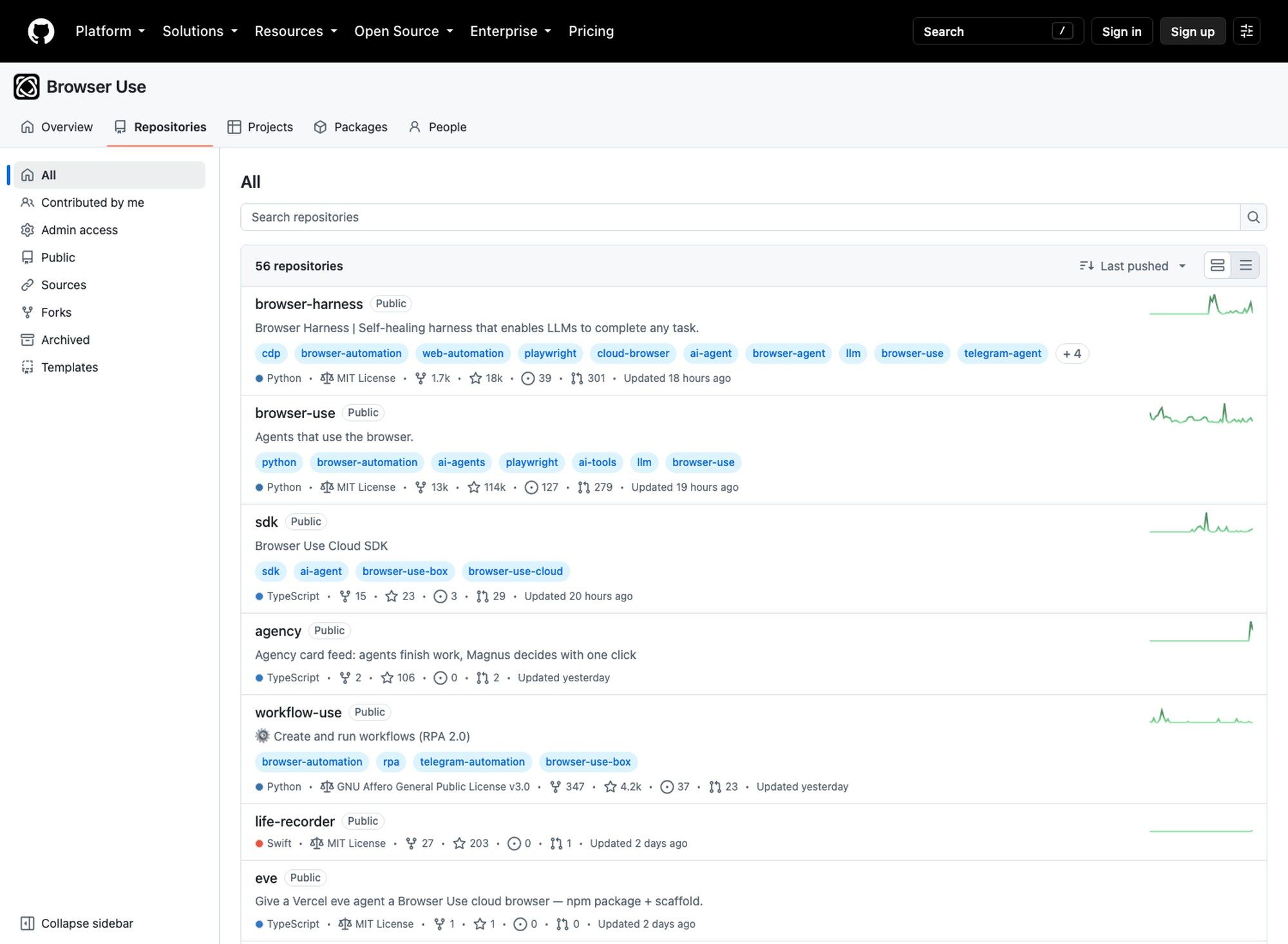Click the 23 stars on the sdk repository

click(x=400, y=596)
